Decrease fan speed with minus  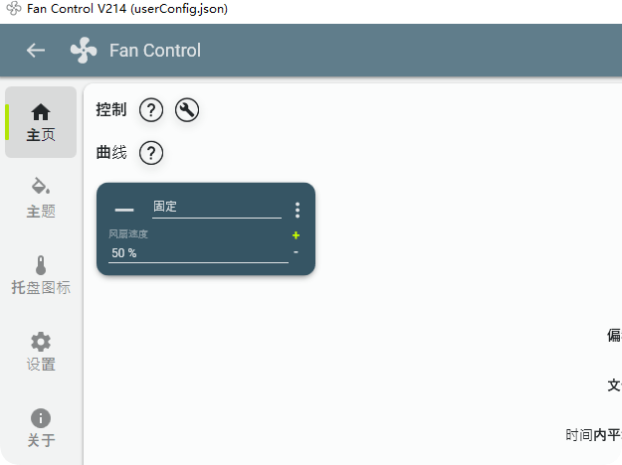(296, 252)
